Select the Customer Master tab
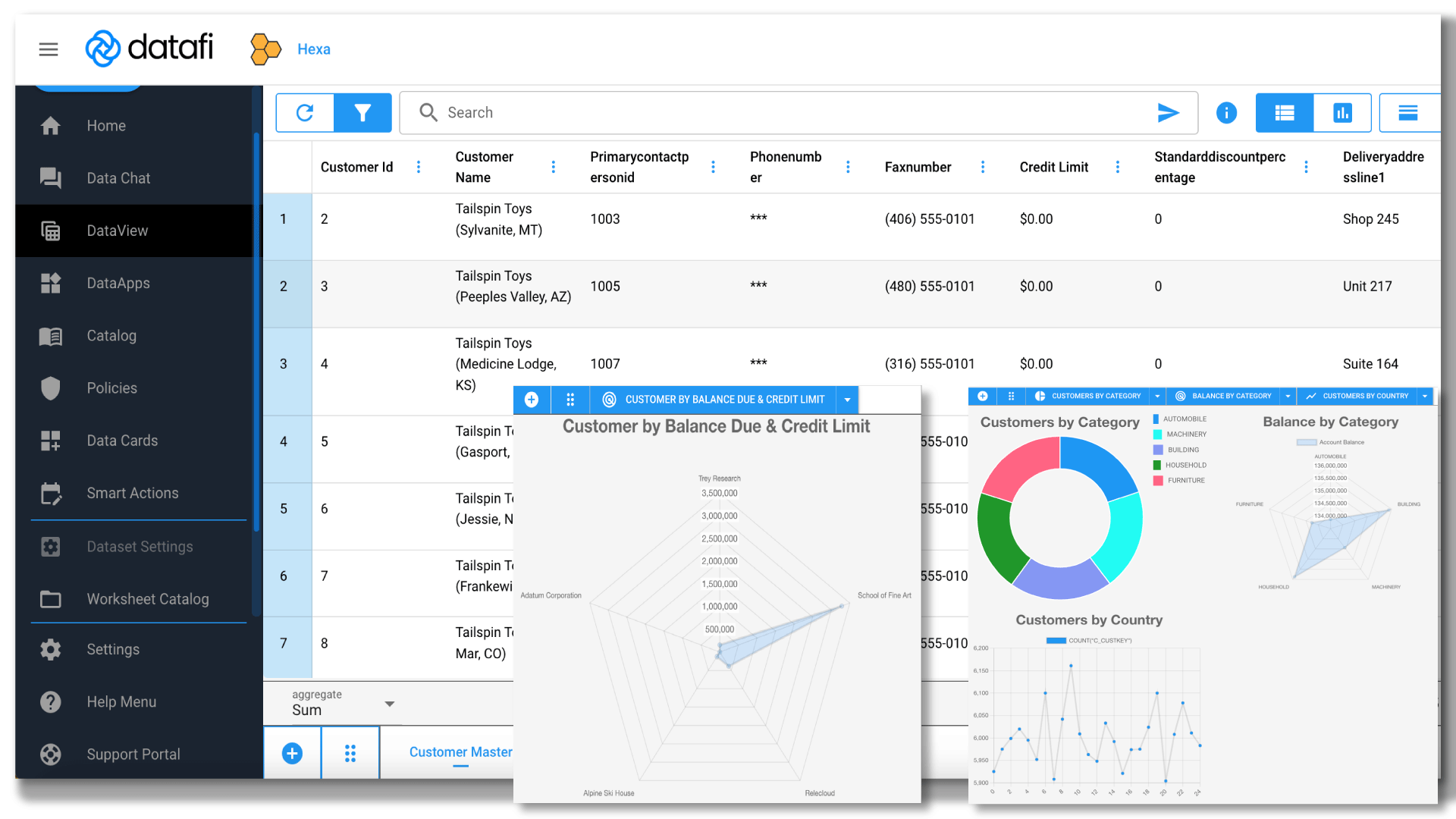 (460, 752)
